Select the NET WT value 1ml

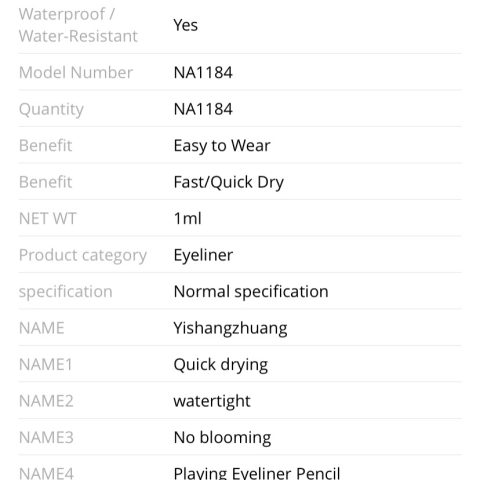(187, 219)
